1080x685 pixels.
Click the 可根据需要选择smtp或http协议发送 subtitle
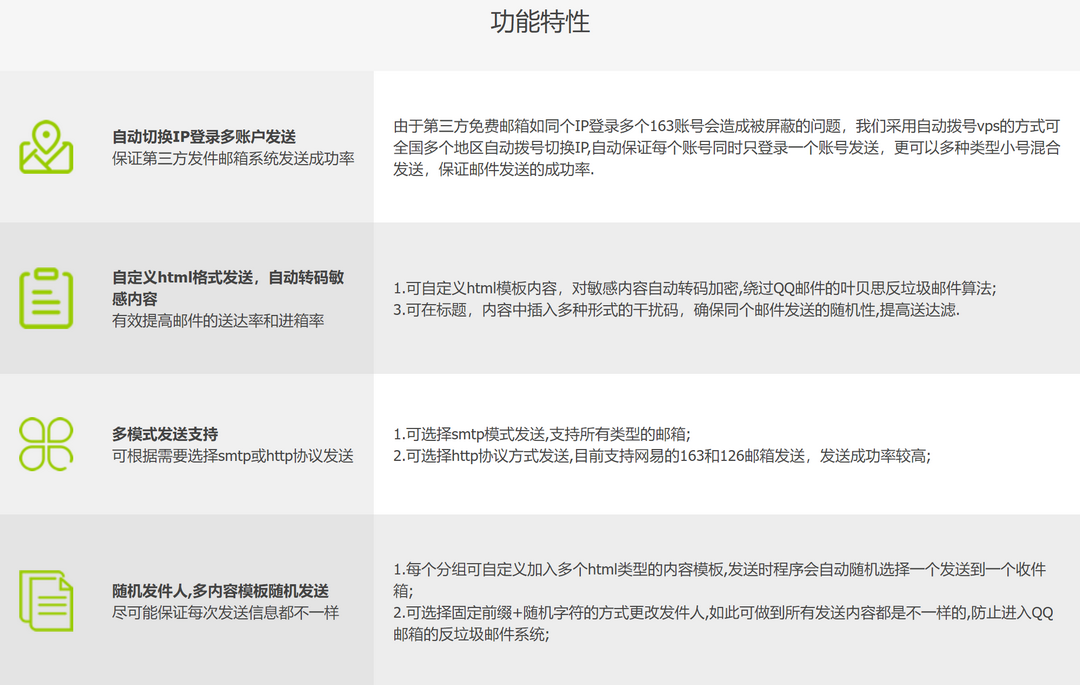point(233,456)
